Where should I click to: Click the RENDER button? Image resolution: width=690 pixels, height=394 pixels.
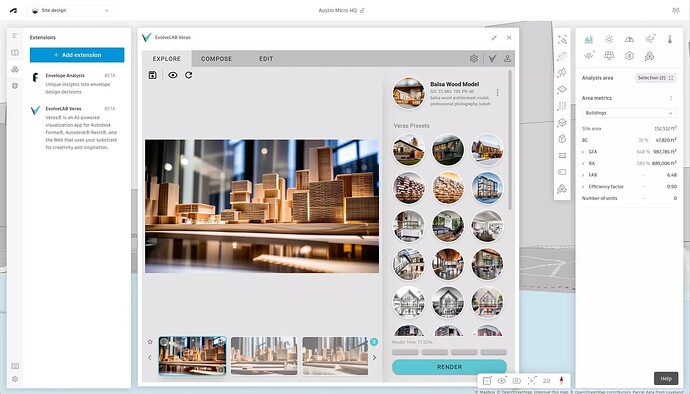tap(449, 367)
